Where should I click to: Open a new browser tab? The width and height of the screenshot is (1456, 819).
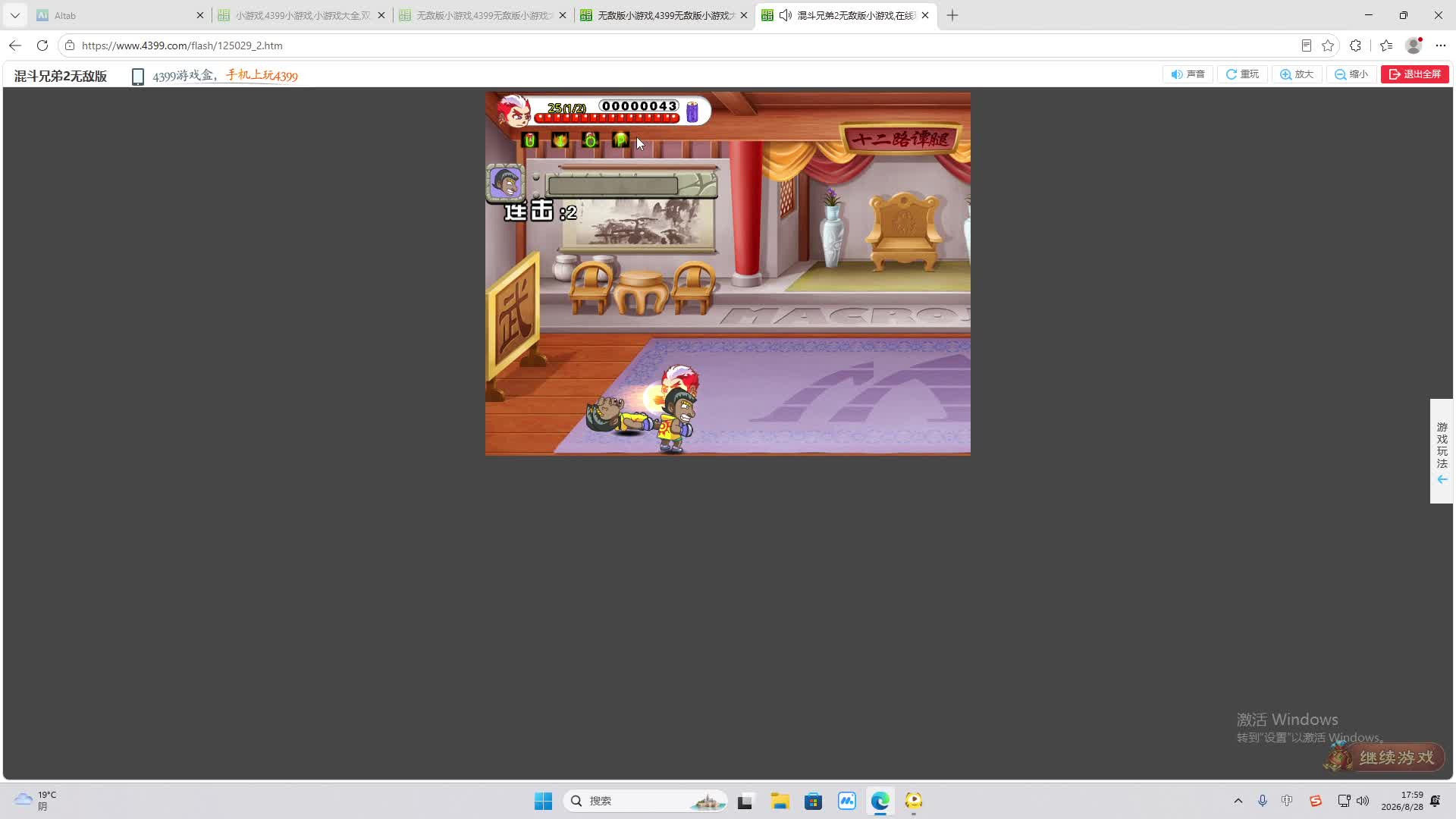point(952,15)
